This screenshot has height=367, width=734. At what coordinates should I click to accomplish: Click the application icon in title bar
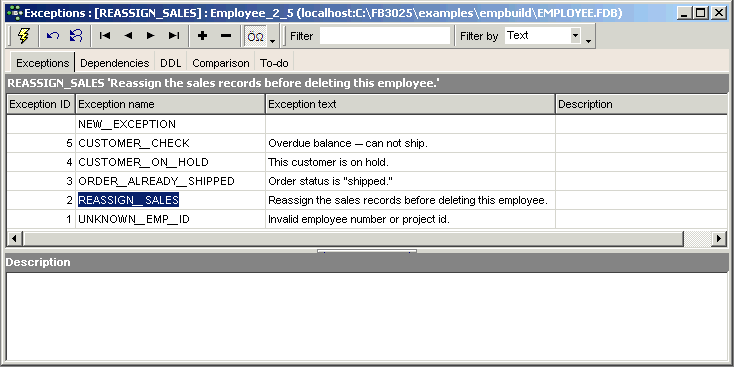pyautogui.click(x=15, y=13)
